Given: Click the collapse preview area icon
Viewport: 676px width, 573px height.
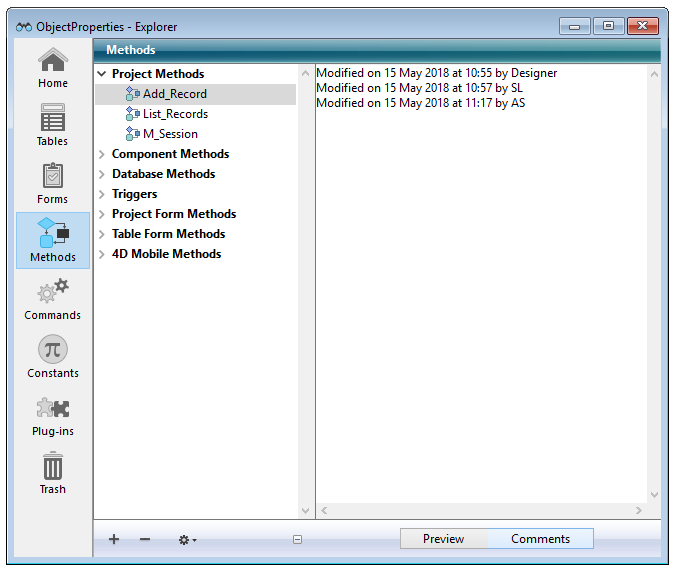Looking at the screenshot, I should coord(297,539).
